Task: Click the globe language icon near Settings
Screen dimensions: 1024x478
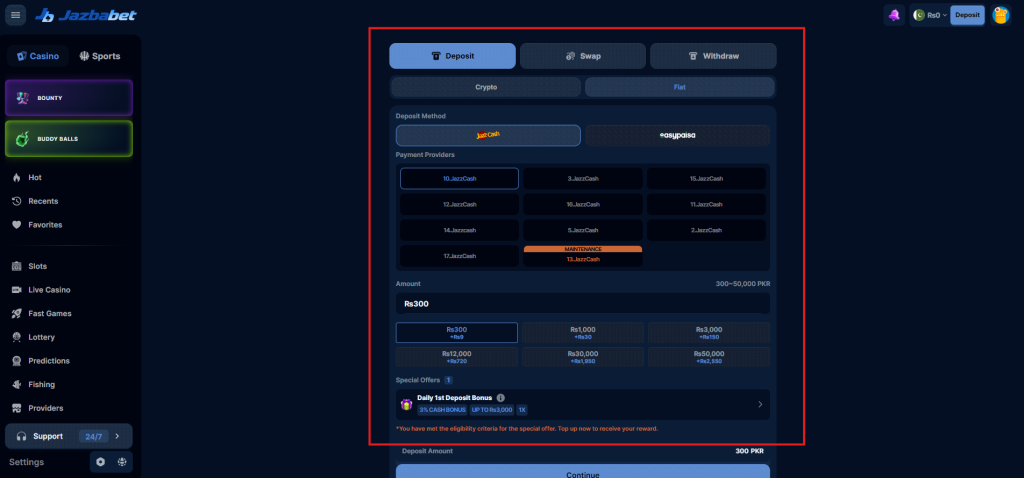Action: 122,462
